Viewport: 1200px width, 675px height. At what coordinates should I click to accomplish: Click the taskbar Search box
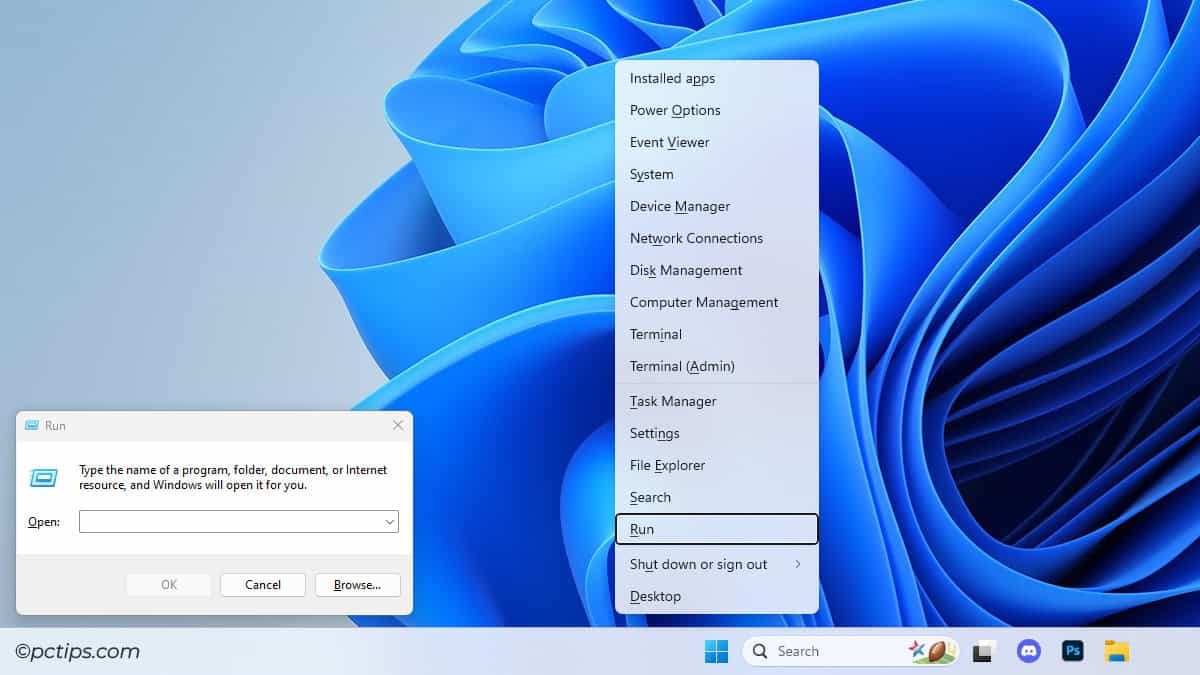pyautogui.click(x=830, y=650)
